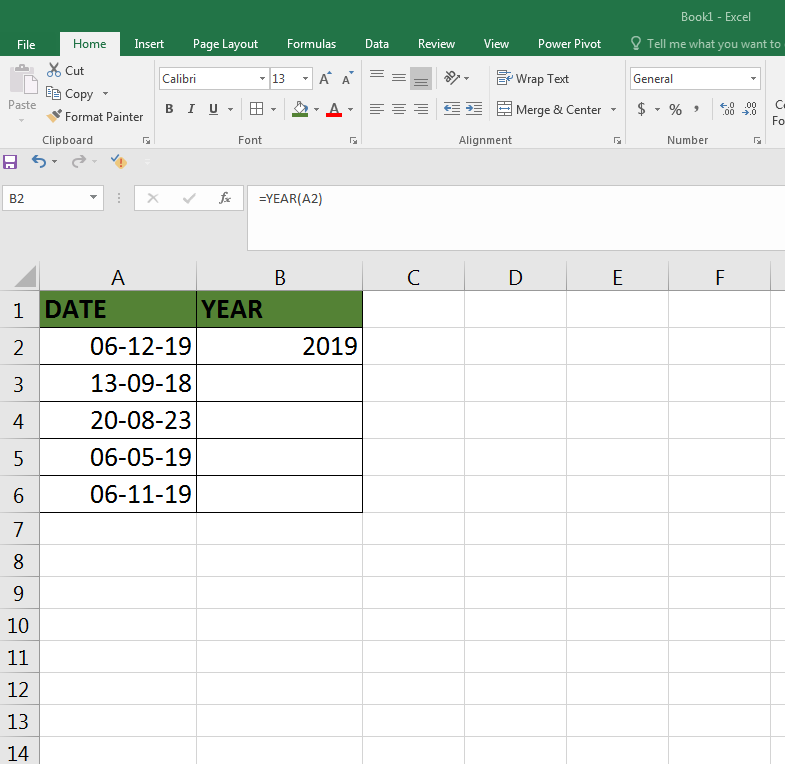Open the font name Calibri dropdown

pyautogui.click(x=262, y=79)
